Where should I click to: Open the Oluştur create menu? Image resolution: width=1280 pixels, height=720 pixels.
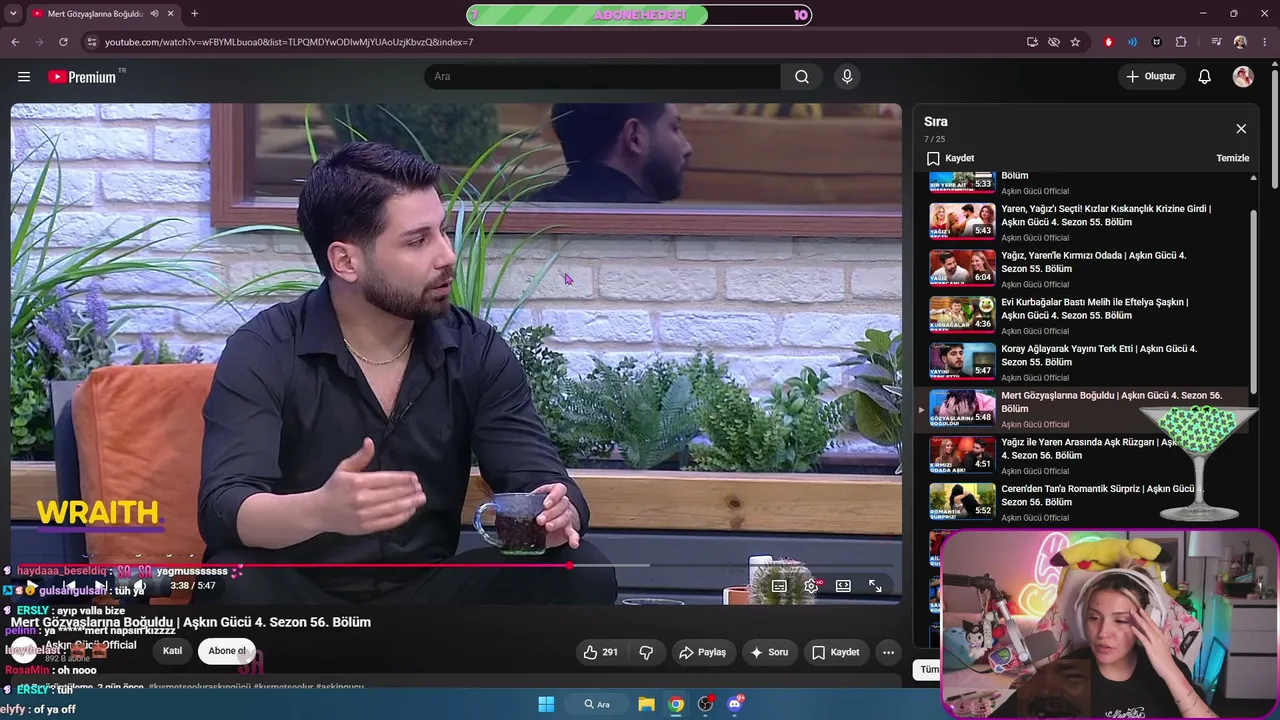1150,77
